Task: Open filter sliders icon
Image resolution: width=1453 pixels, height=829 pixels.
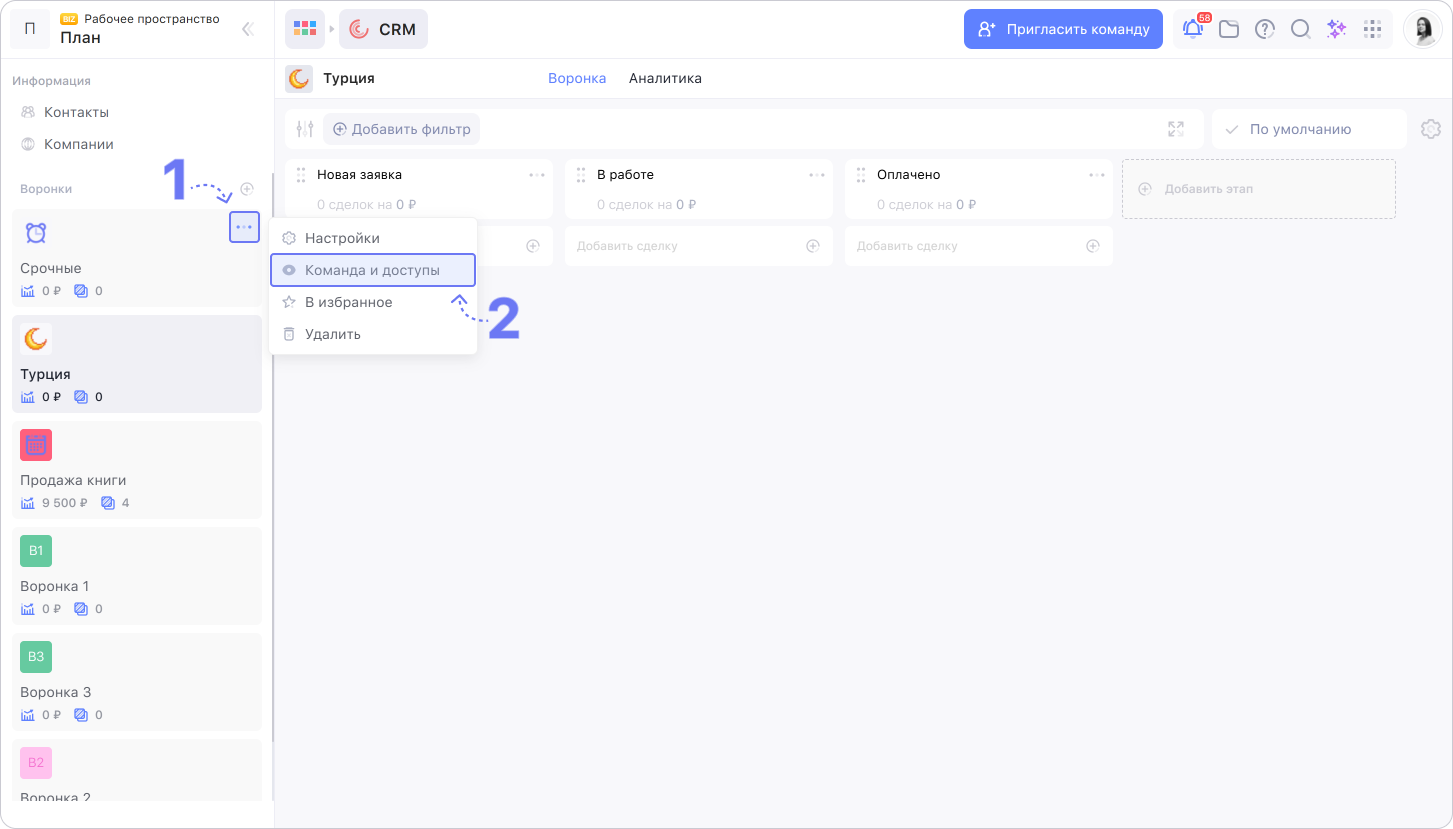Action: pyautogui.click(x=305, y=129)
